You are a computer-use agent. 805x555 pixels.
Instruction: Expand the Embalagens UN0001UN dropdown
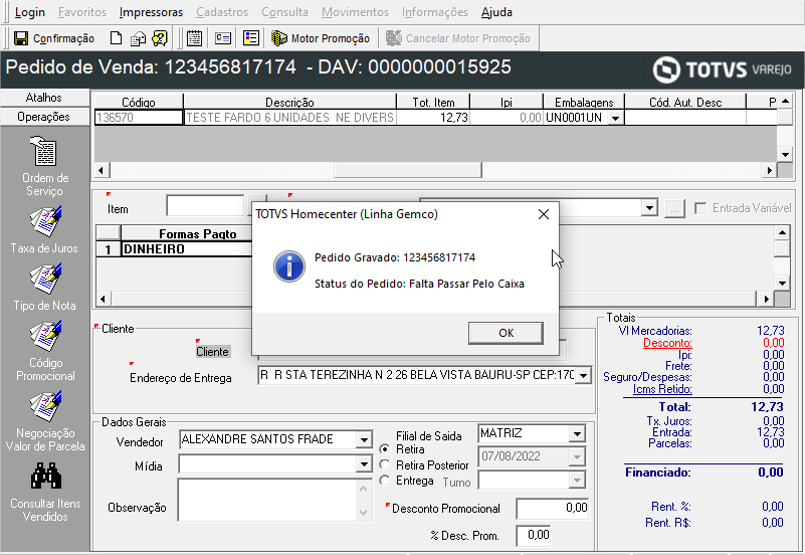pyautogui.click(x=615, y=118)
